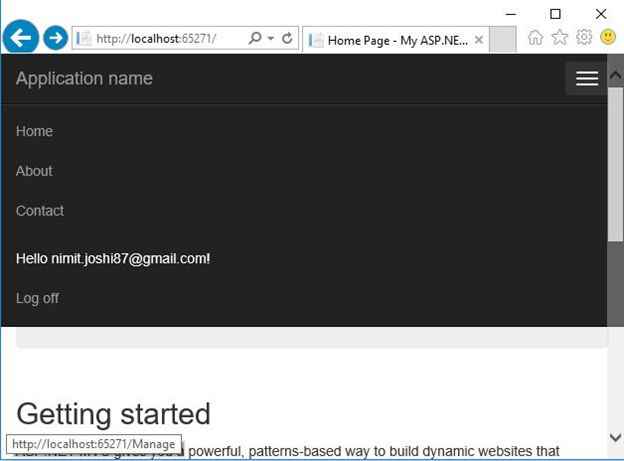
Task: Close the browser window
Action: pyautogui.click(x=601, y=14)
